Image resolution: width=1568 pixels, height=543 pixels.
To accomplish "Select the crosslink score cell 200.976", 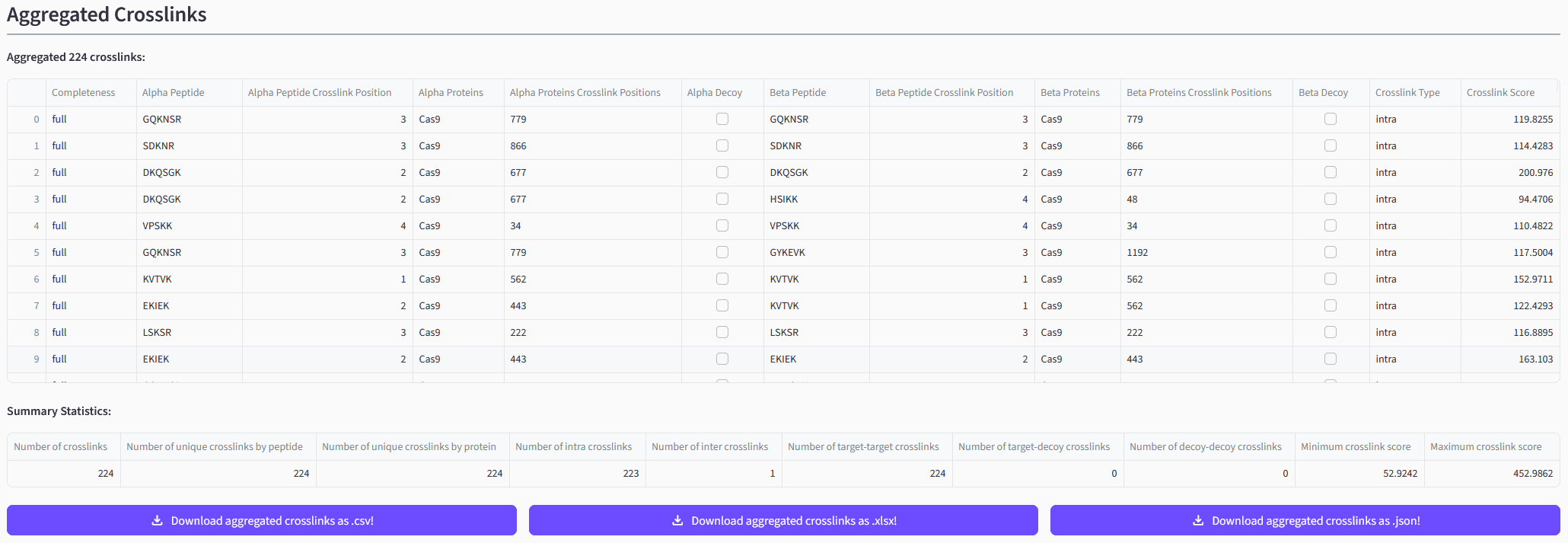I will tap(1535, 173).
